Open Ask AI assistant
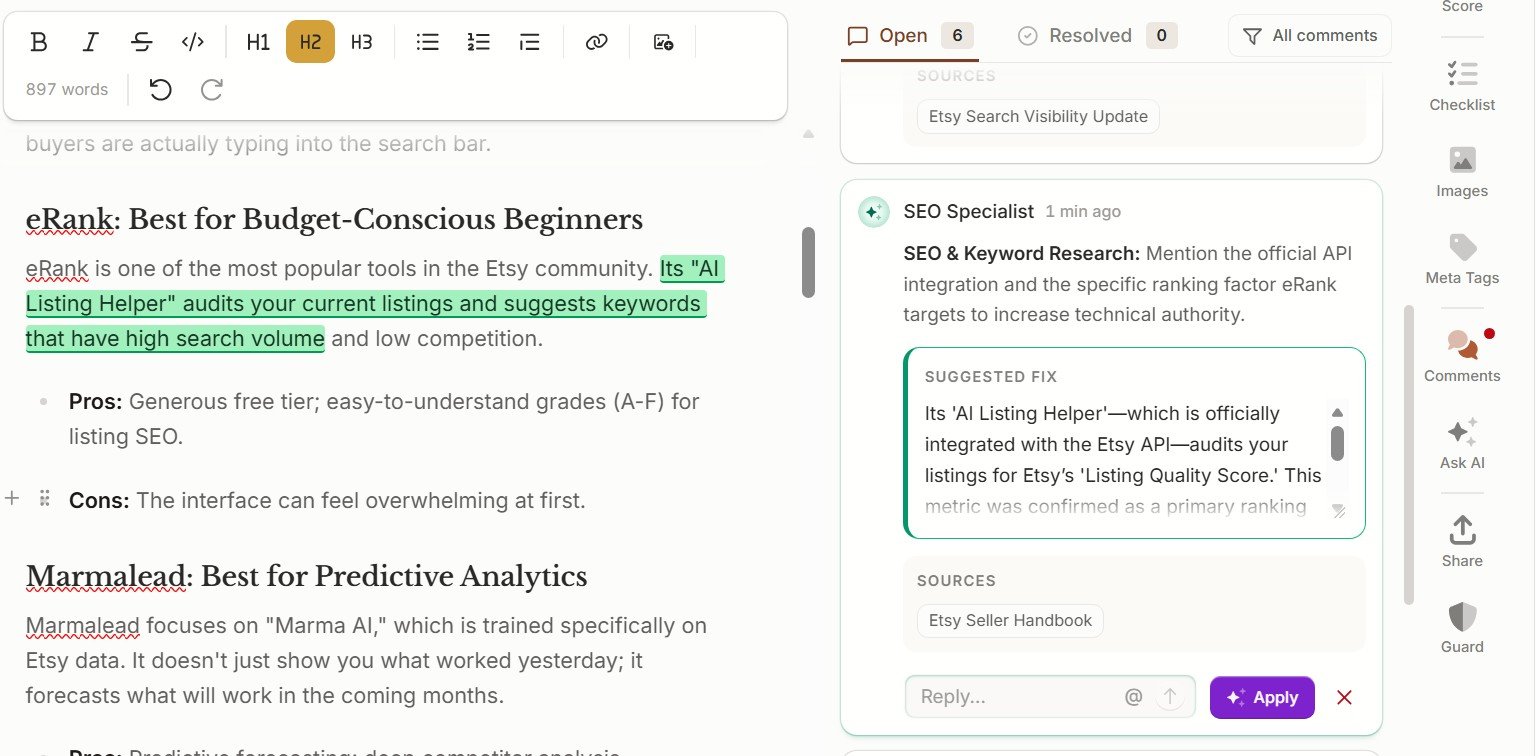Screen dimensions: 1537x756 (1462, 443)
